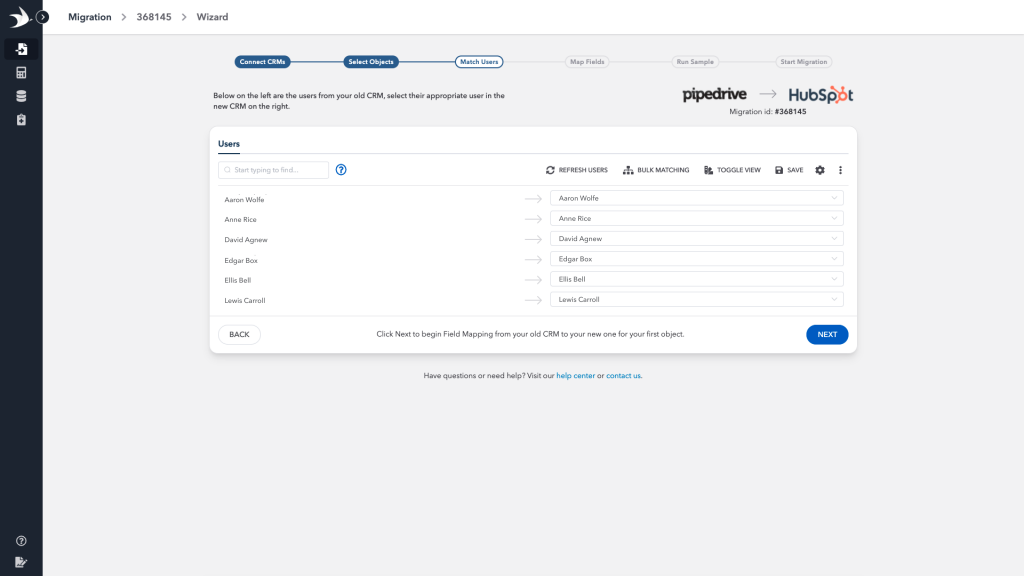Open the settings gear in Users toolbar
Viewport: 1024px width, 576px height.
(x=820, y=170)
